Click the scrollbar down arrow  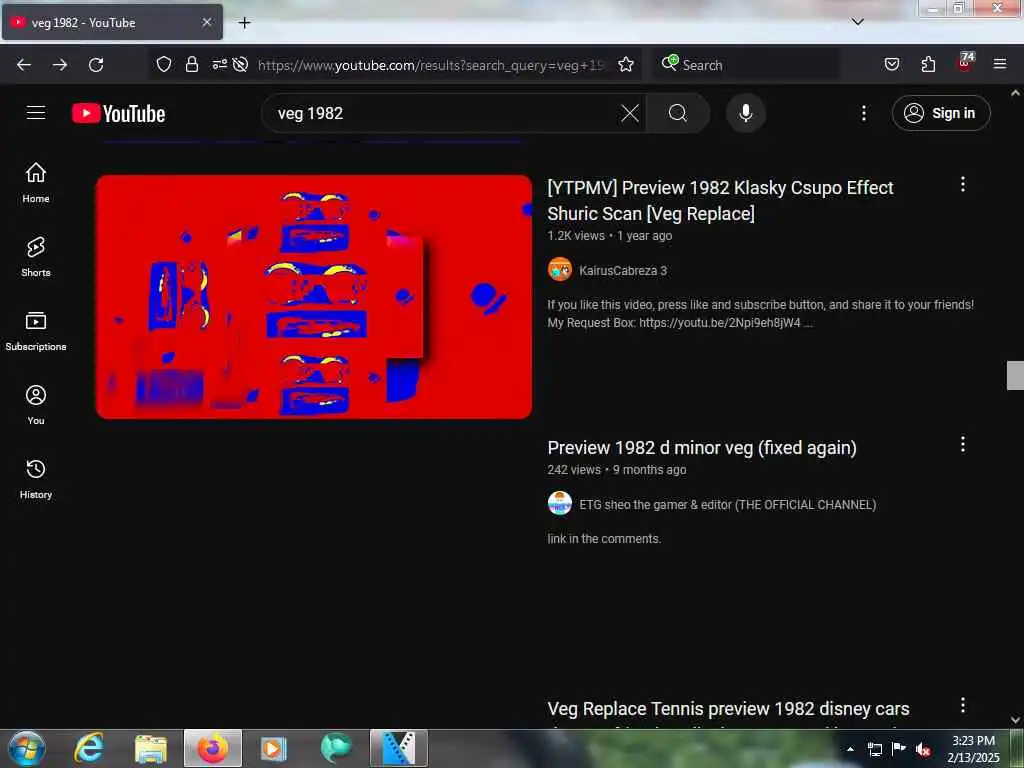click(1015, 720)
